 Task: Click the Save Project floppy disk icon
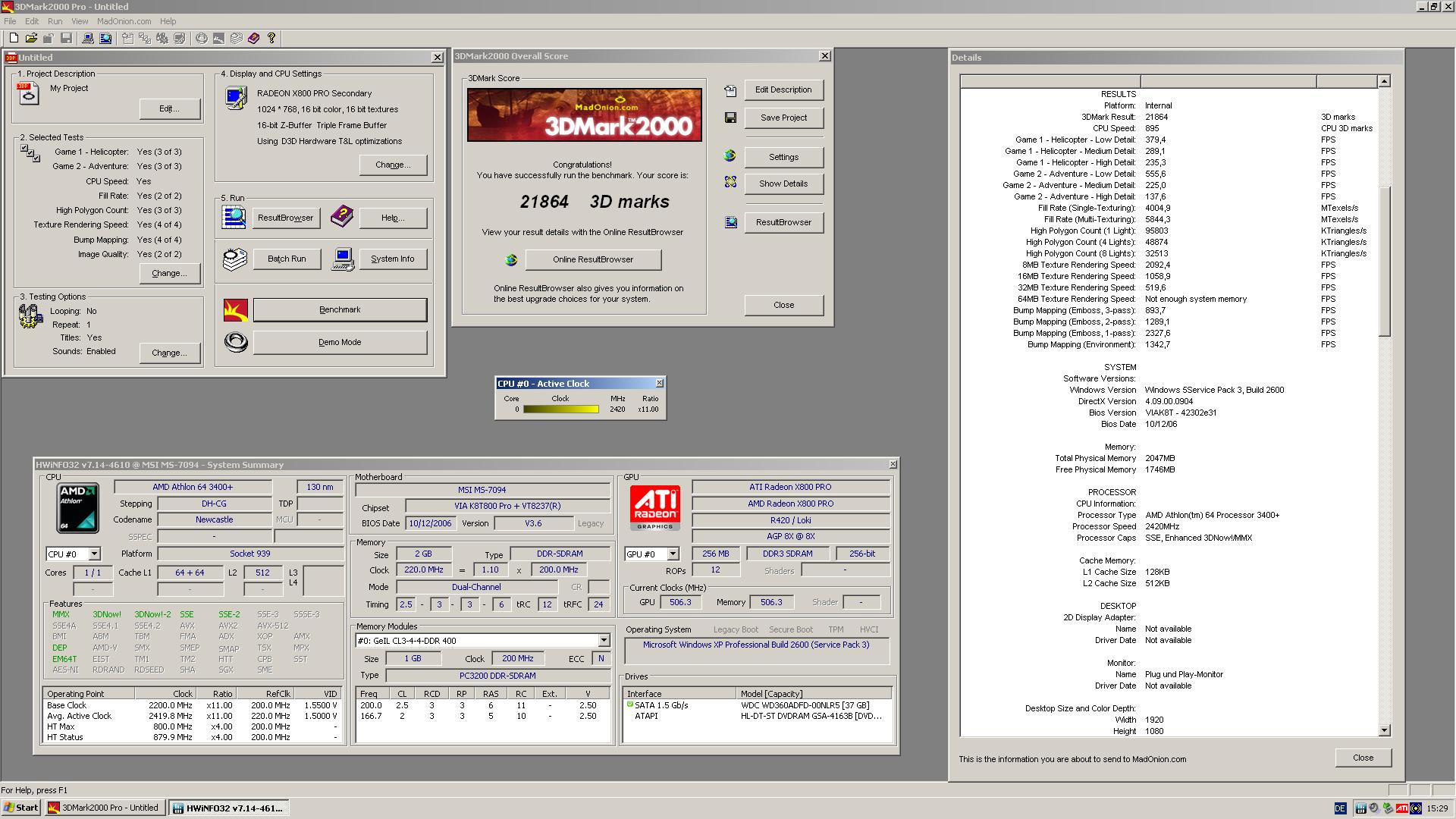click(x=730, y=118)
